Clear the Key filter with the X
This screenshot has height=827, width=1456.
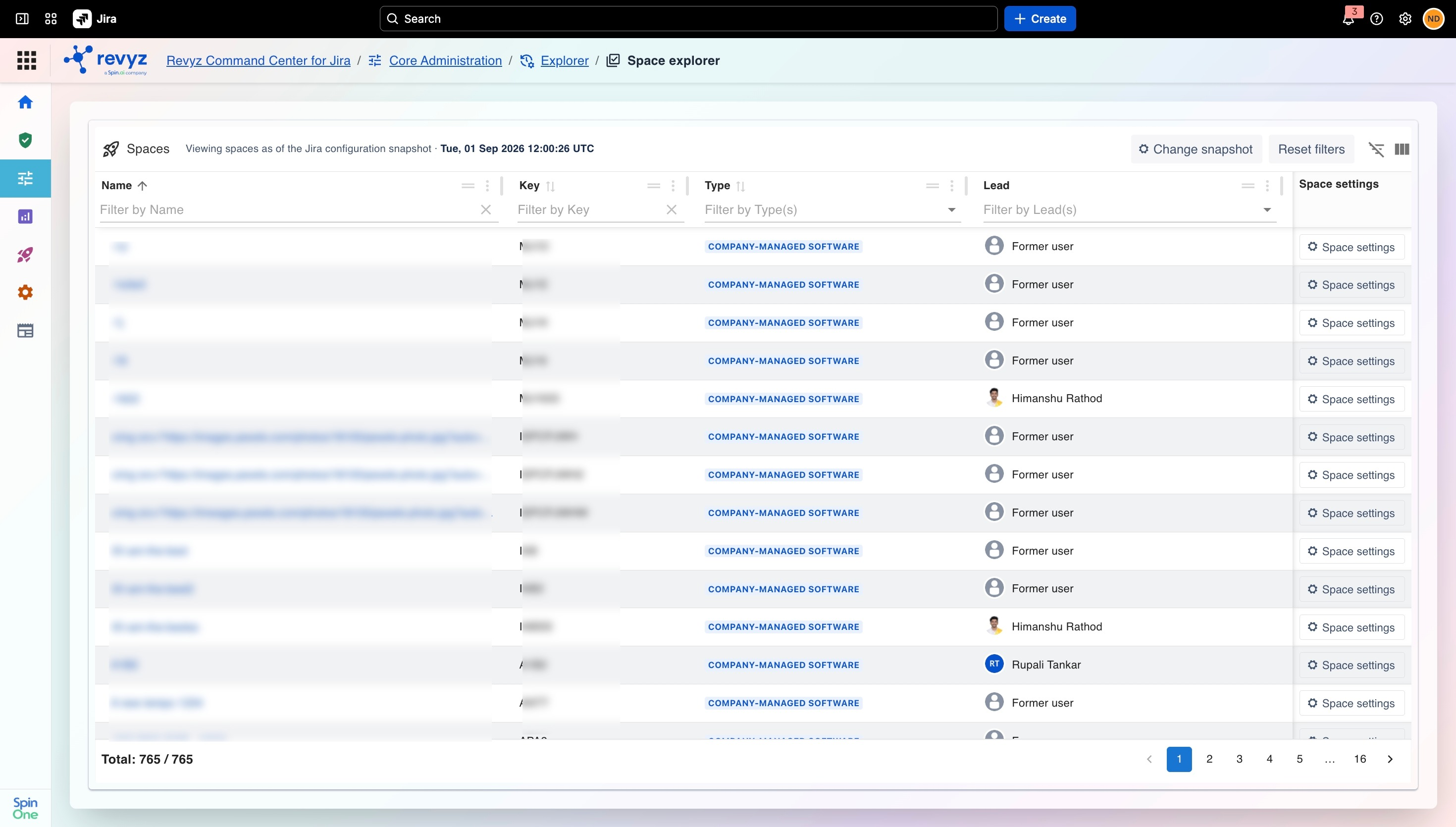tap(671, 209)
